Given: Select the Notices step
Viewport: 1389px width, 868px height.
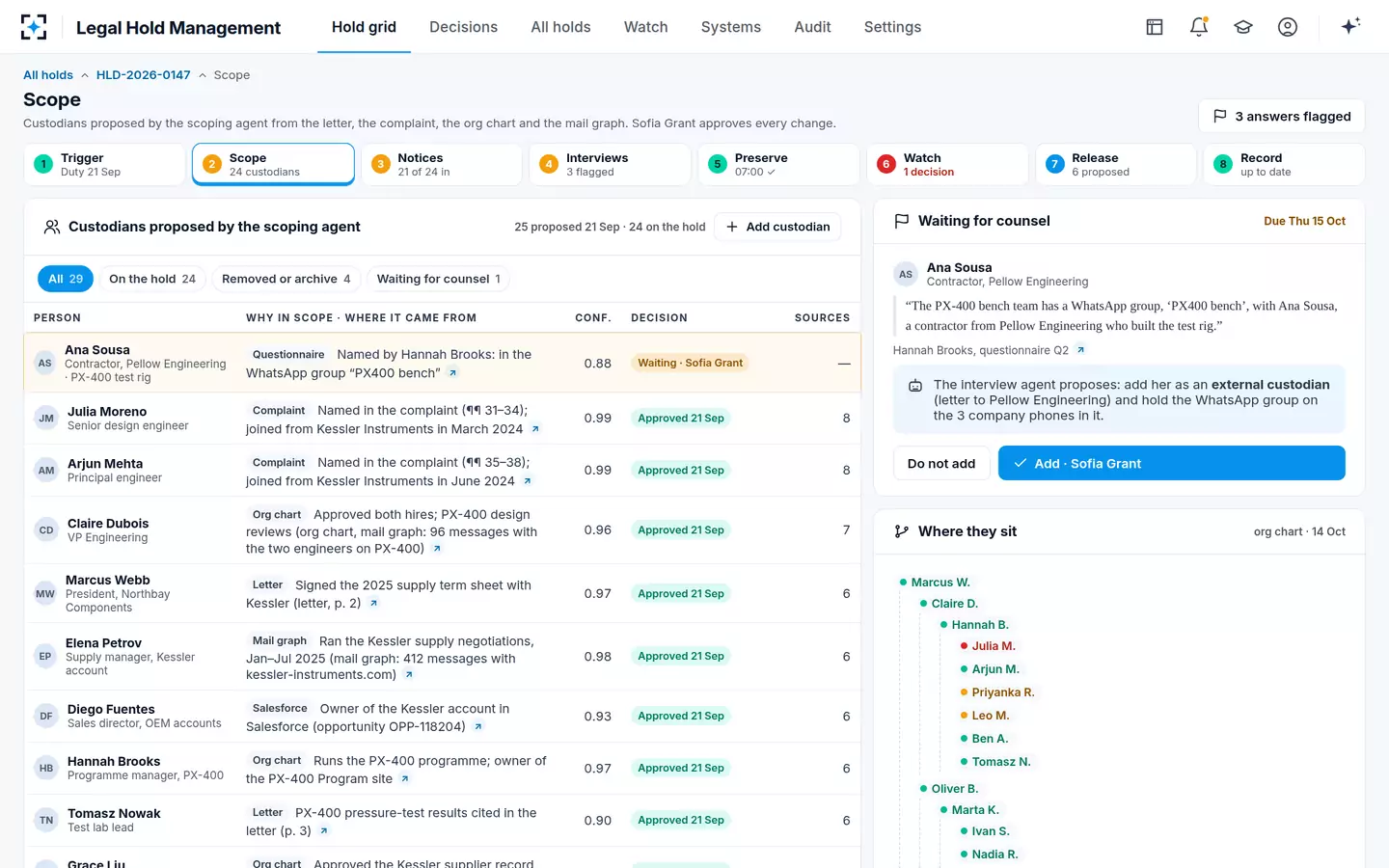Looking at the screenshot, I should tap(442, 164).
